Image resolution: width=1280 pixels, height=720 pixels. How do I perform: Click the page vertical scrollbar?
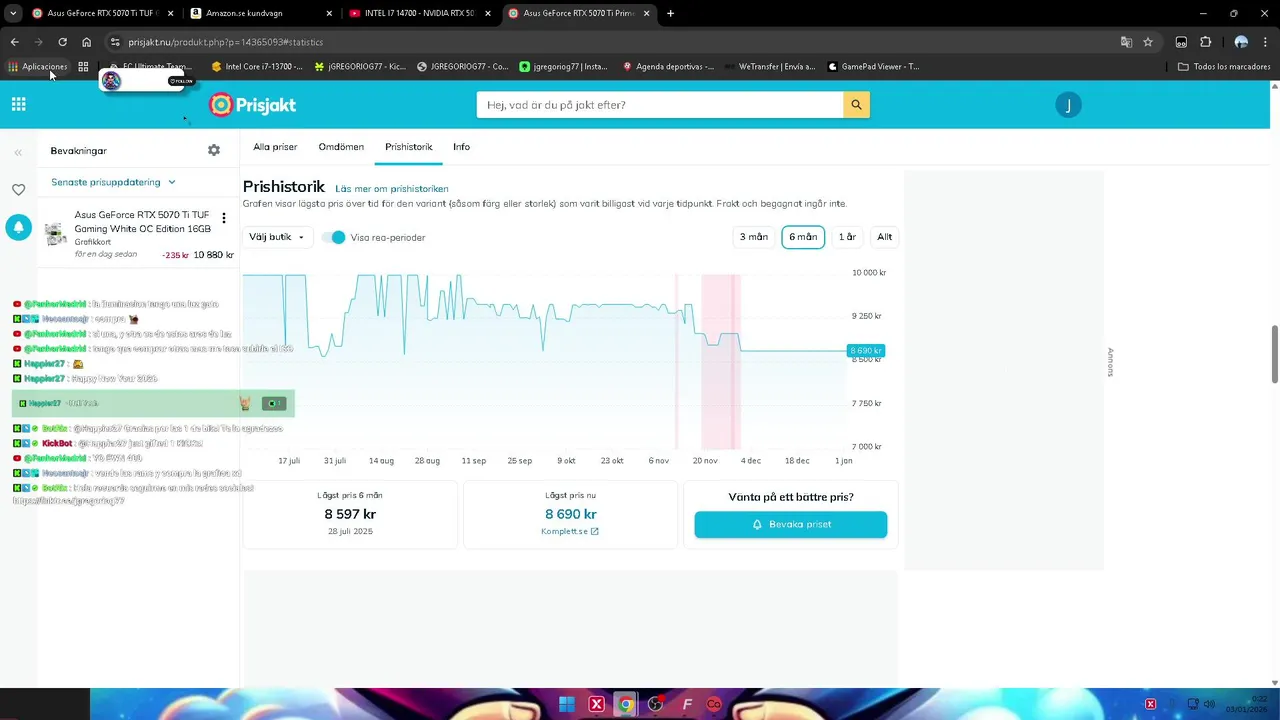[1274, 353]
